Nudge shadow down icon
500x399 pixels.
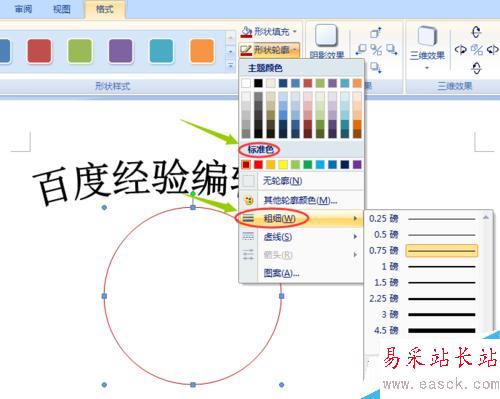pyautogui.click(x=376, y=67)
